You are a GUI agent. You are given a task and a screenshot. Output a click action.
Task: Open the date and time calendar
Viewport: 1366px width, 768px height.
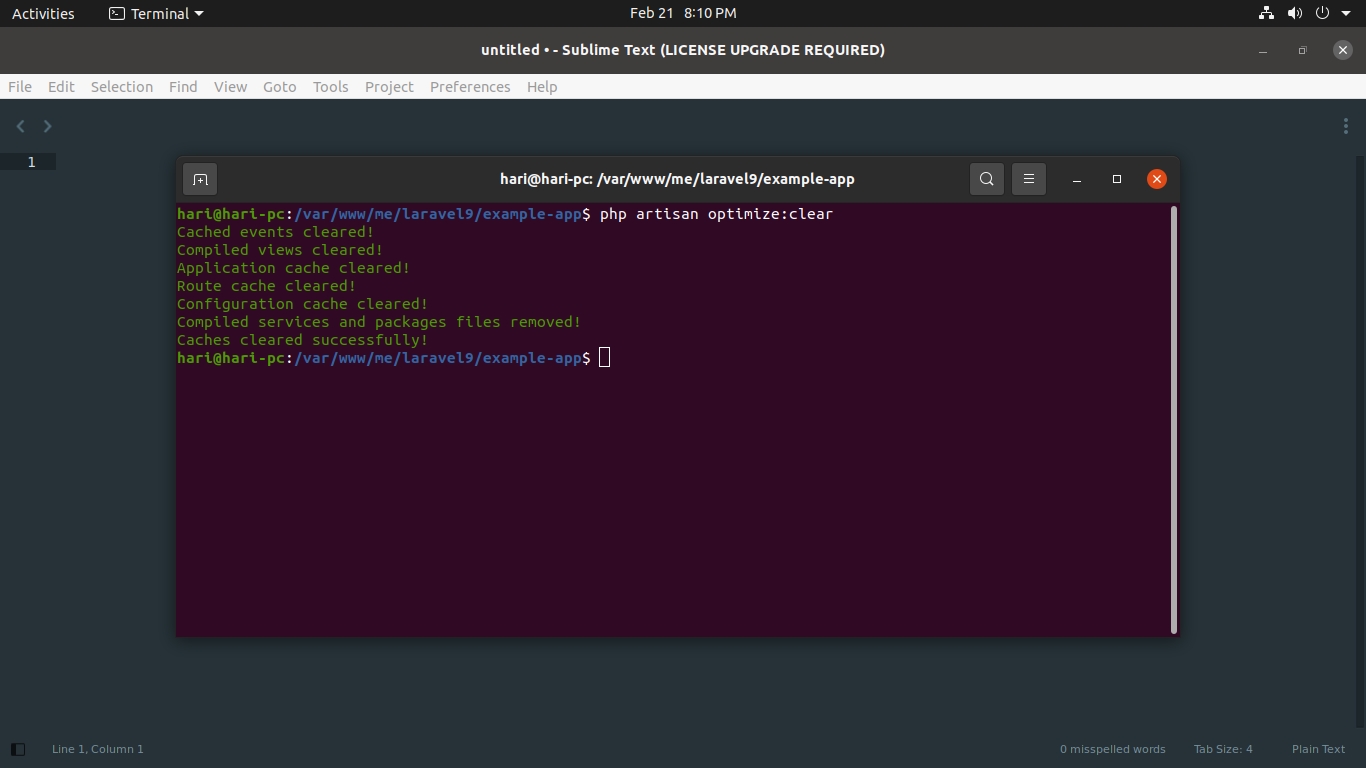click(683, 13)
